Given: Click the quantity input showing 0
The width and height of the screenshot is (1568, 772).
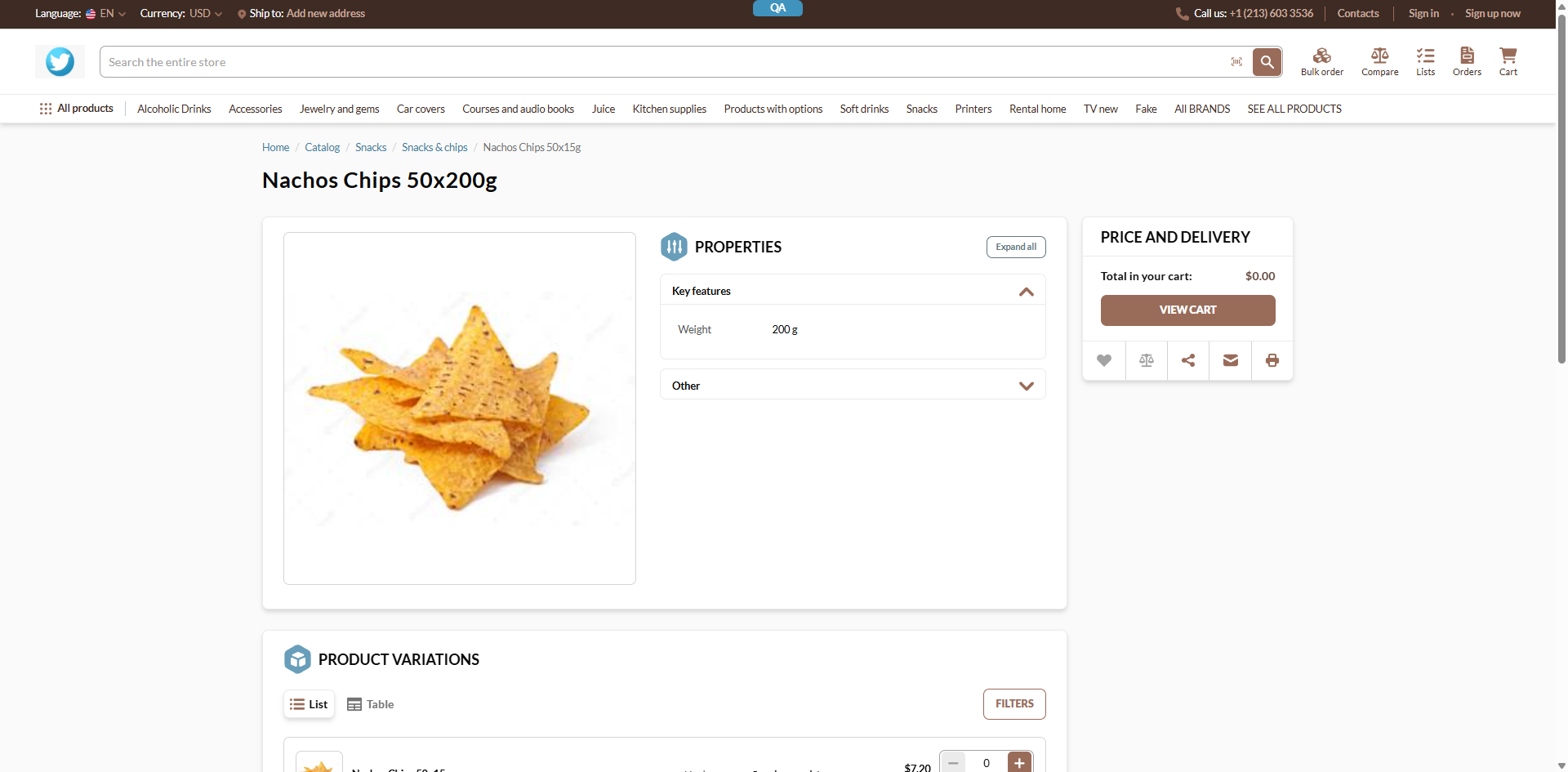Looking at the screenshot, I should pos(987,762).
